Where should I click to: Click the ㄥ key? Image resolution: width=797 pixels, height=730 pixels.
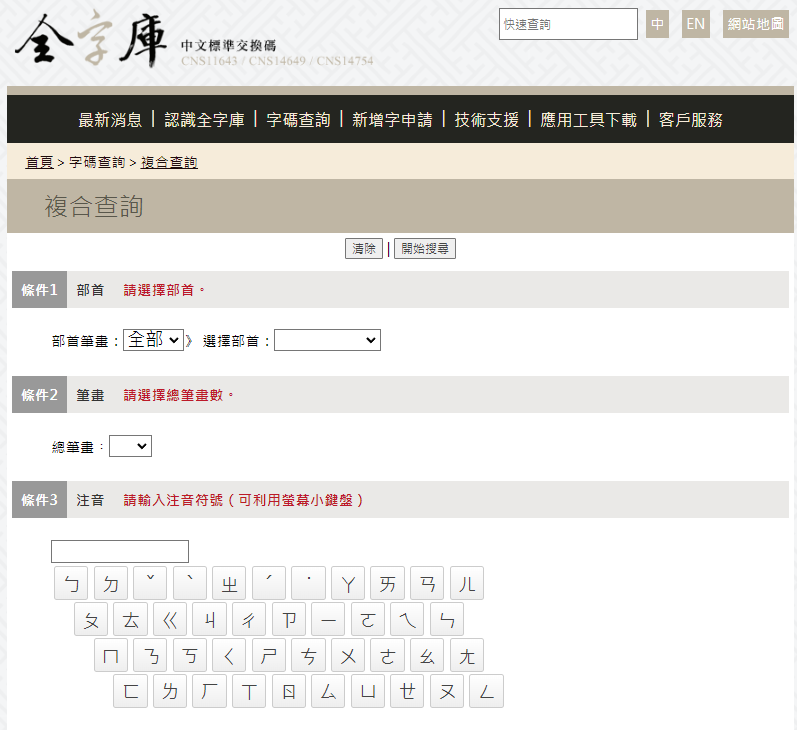(486, 691)
